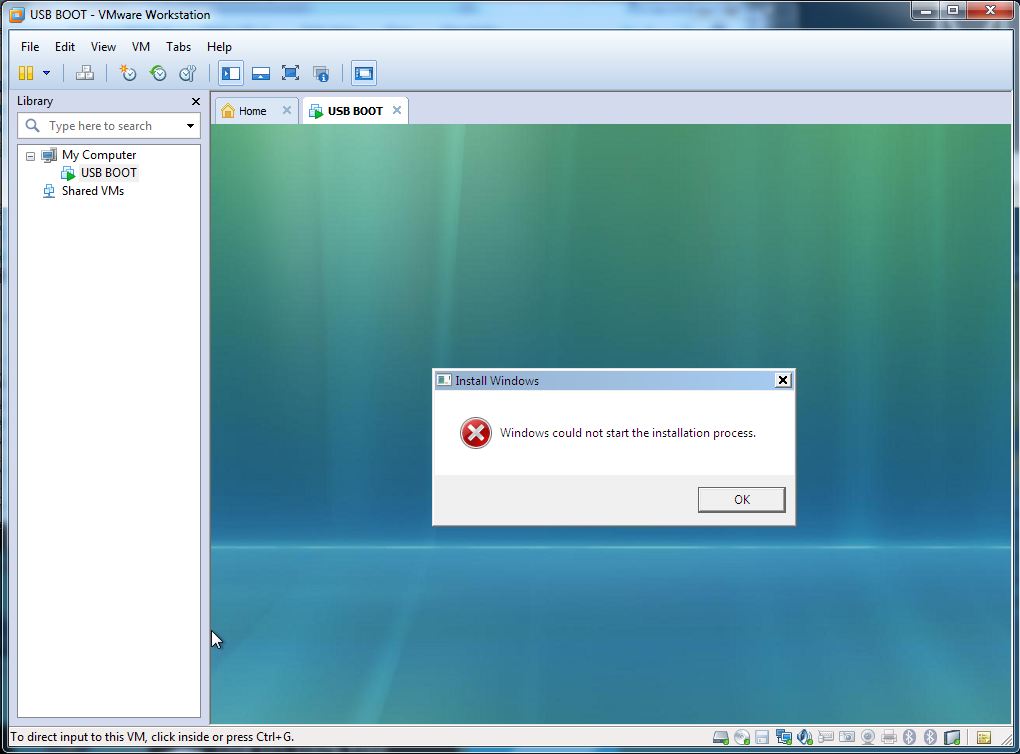Click the sound card status icon

click(805, 737)
